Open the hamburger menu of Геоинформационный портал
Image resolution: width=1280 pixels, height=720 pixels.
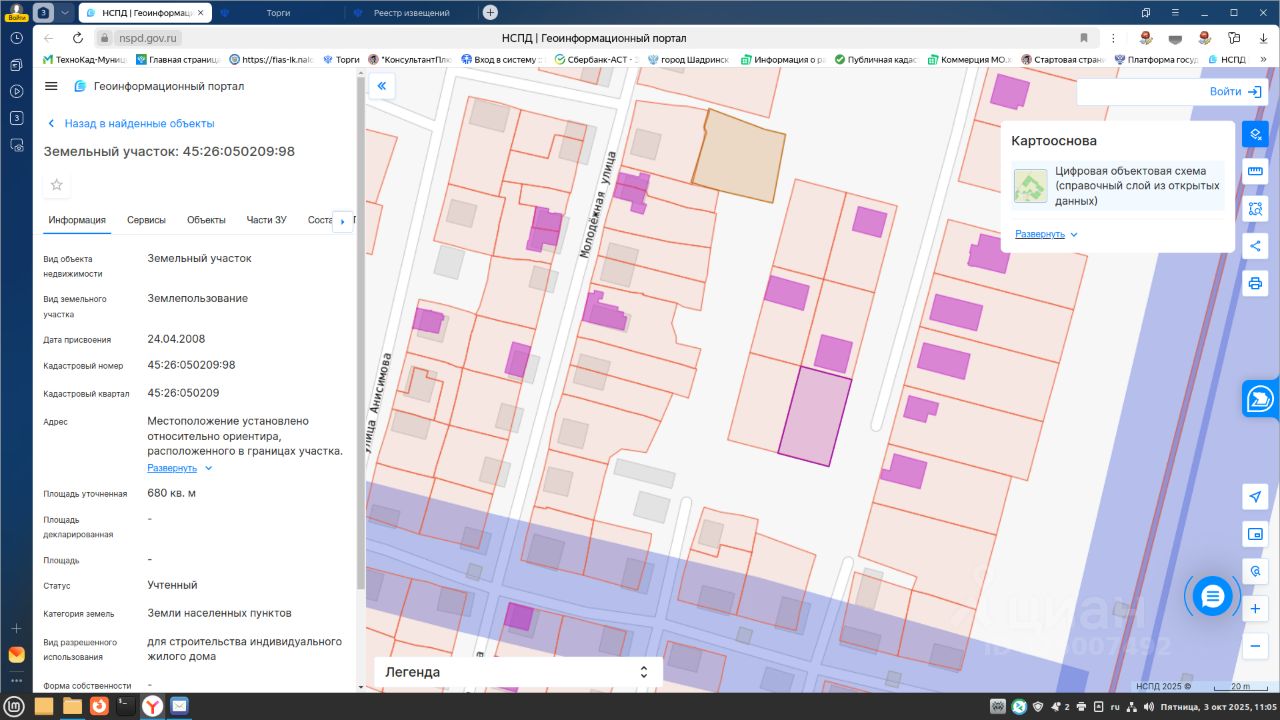(x=52, y=87)
